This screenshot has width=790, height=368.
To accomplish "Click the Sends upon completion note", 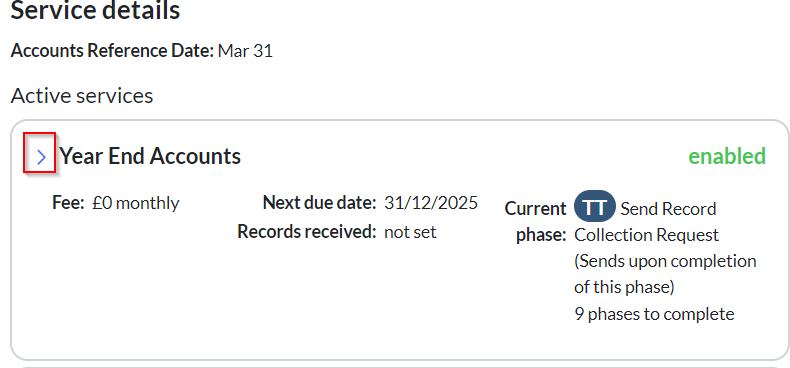I will pyautogui.click(x=665, y=274).
